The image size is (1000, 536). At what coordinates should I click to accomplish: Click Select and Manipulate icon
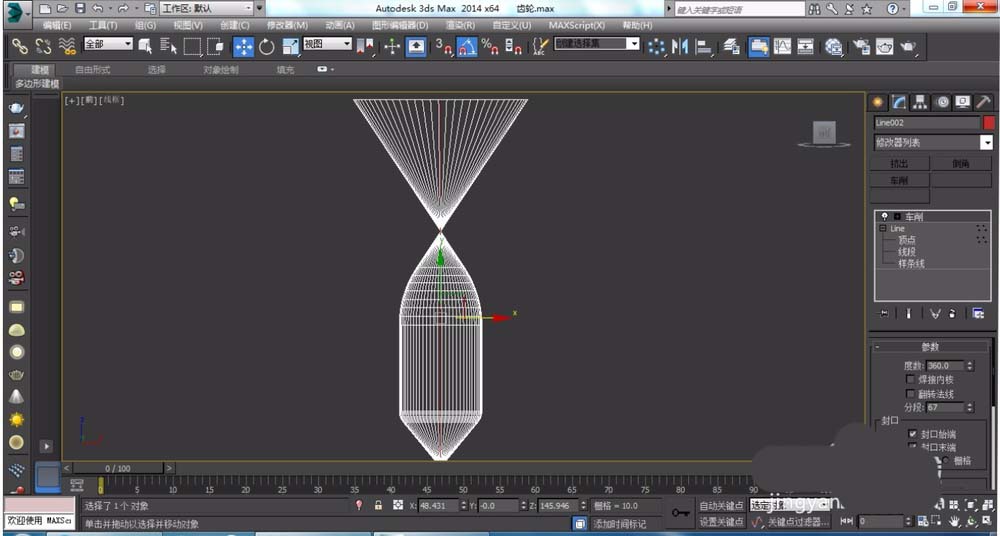[x=391, y=46]
